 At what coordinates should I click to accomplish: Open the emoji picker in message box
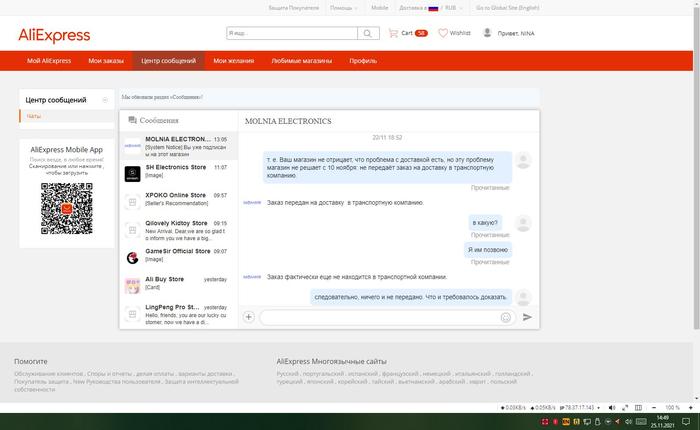click(505, 317)
